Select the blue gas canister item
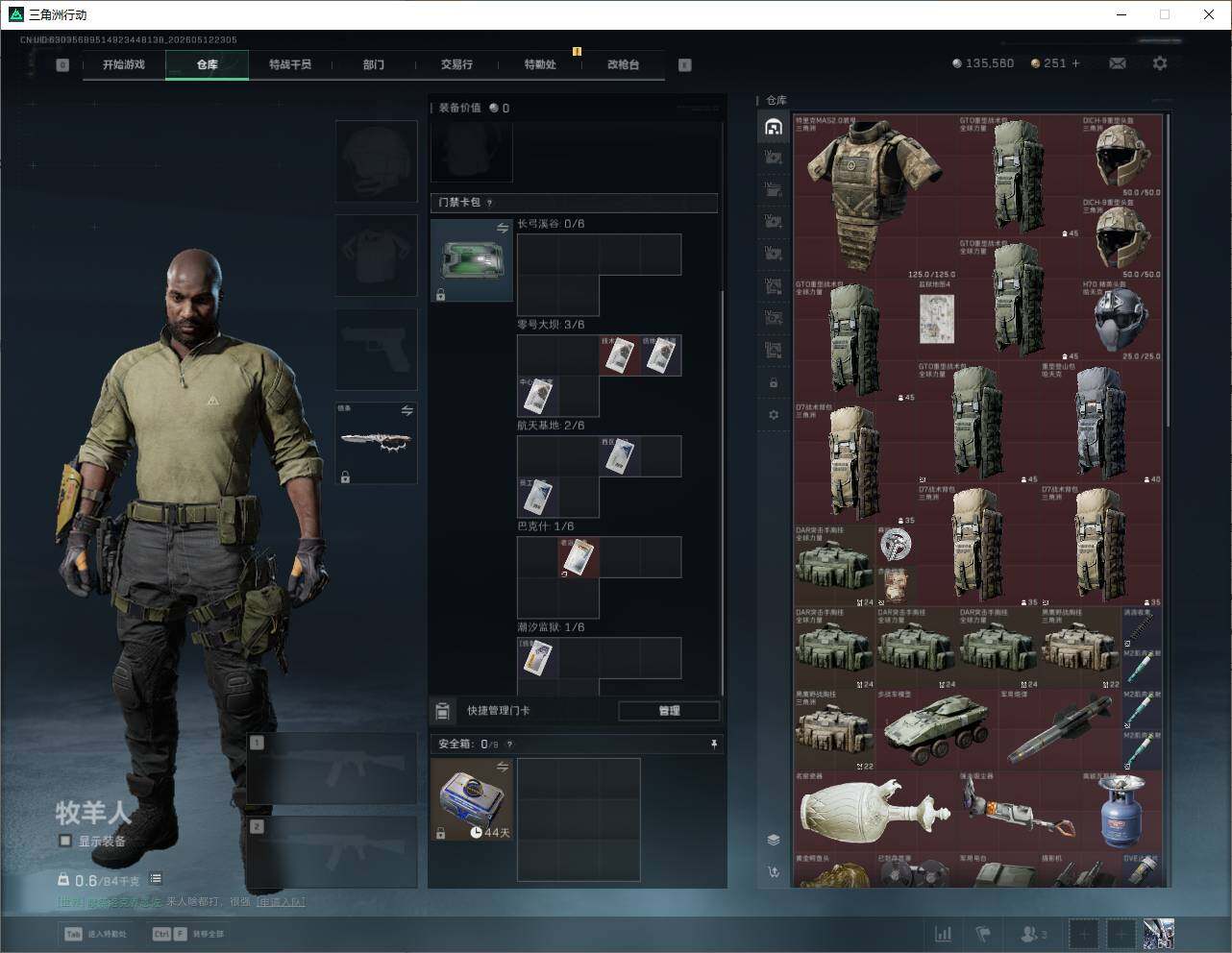 (1122, 810)
